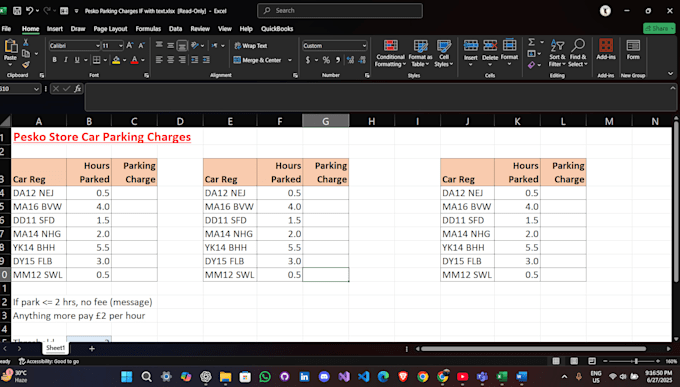Click the Fill Color yellow swatch
The height and width of the screenshot is (387, 680).
(x=116, y=60)
